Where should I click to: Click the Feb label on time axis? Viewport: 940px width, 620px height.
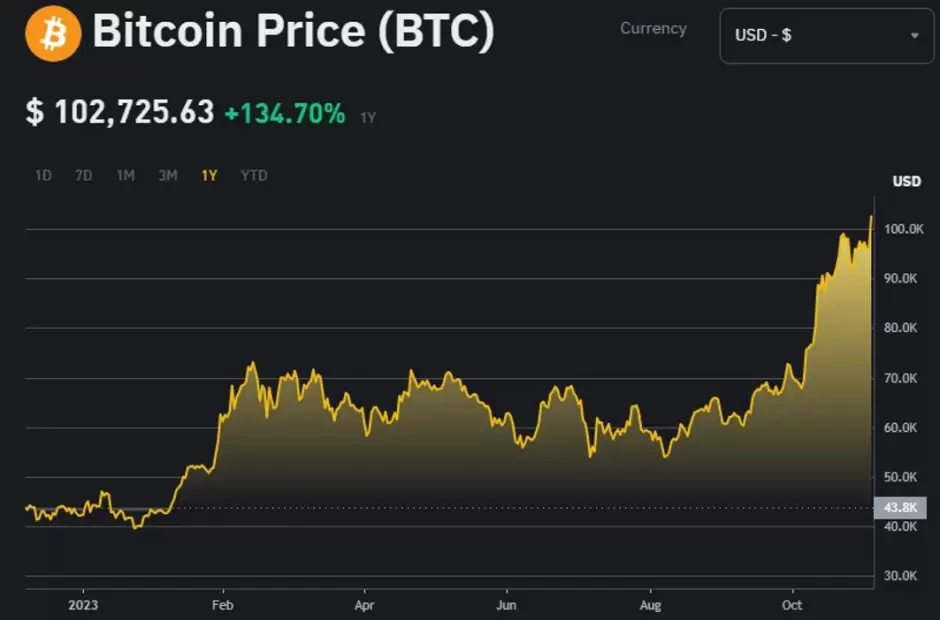[x=222, y=604]
